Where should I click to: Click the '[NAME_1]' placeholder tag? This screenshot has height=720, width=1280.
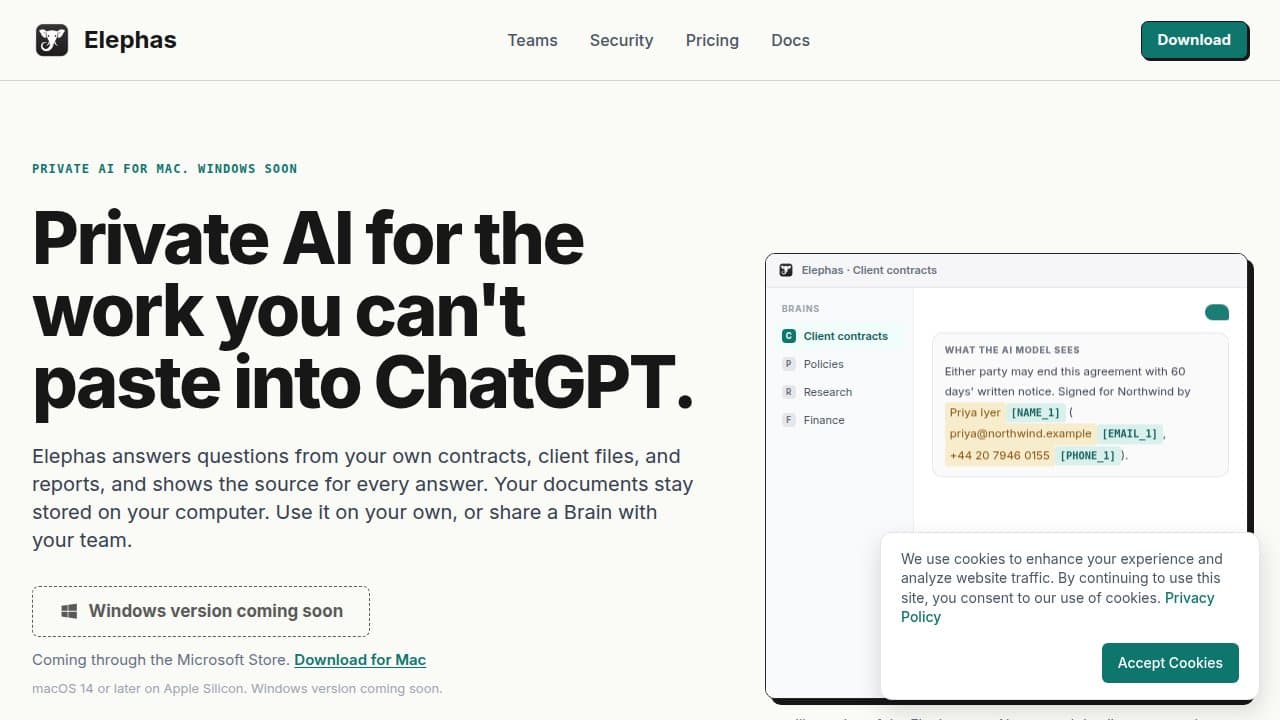[x=1035, y=412]
